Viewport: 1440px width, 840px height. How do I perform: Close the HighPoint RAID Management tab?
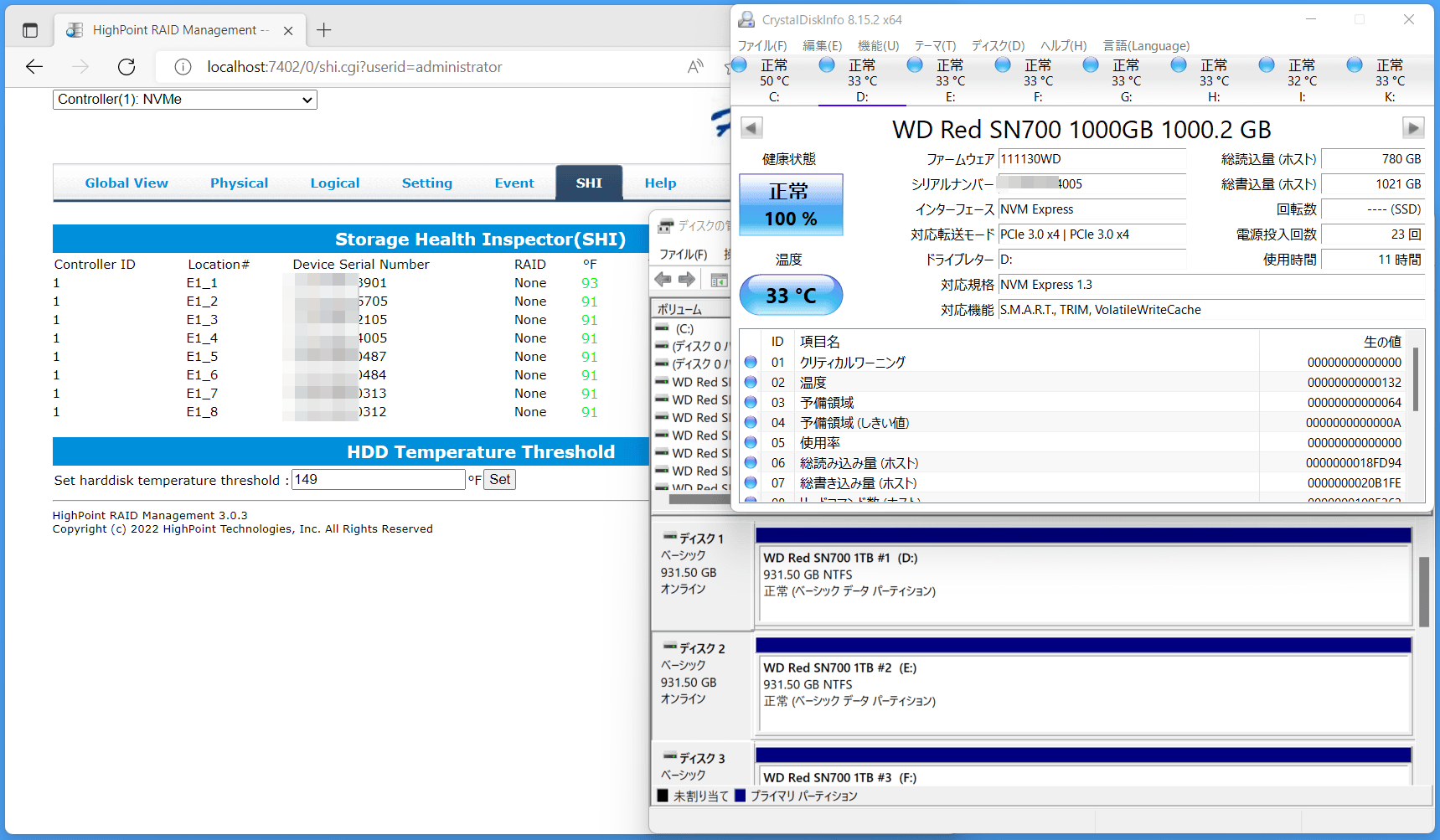pos(288,31)
